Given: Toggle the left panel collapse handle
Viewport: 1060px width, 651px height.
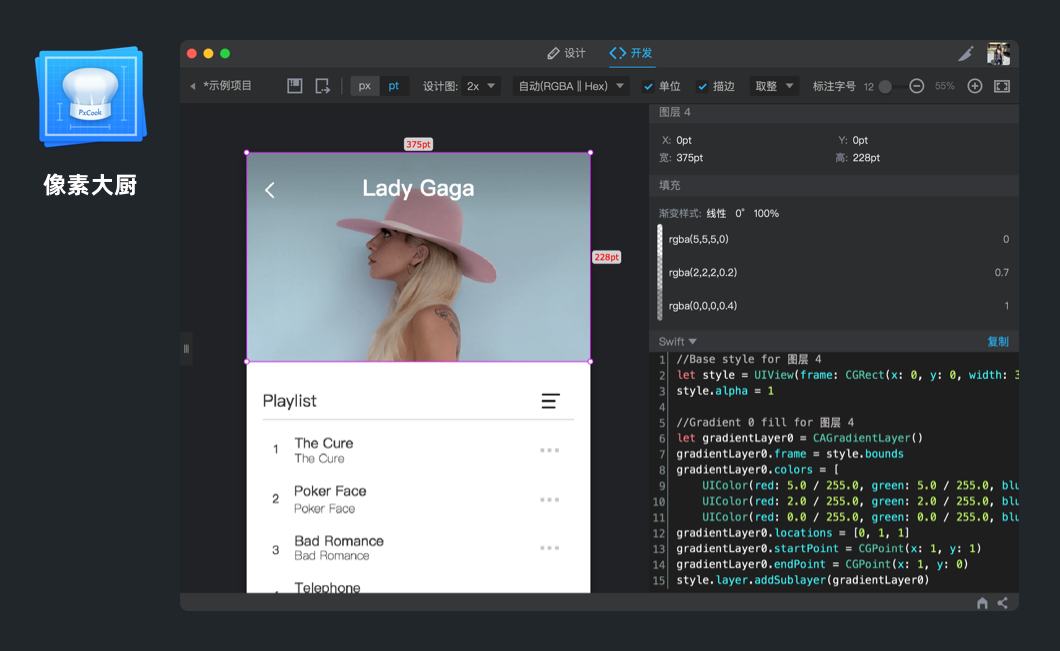Looking at the screenshot, I should click(186, 349).
